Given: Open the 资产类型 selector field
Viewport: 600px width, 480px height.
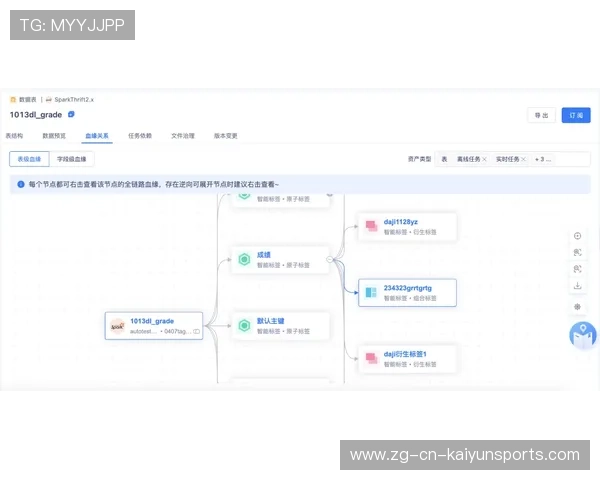Looking at the screenshot, I should (x=513, y=159).
